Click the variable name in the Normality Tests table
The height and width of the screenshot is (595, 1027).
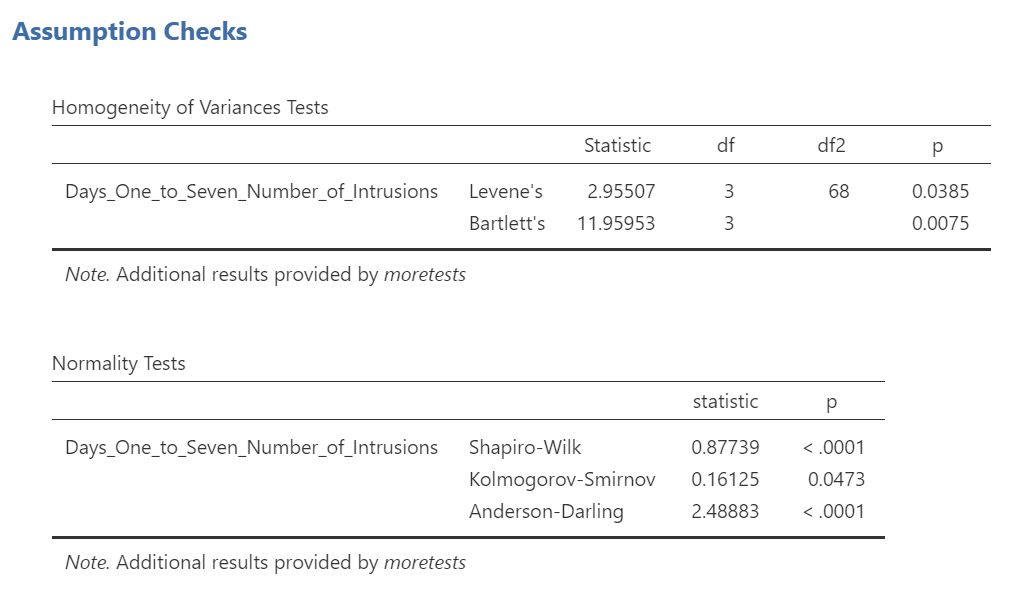(252, 448)
